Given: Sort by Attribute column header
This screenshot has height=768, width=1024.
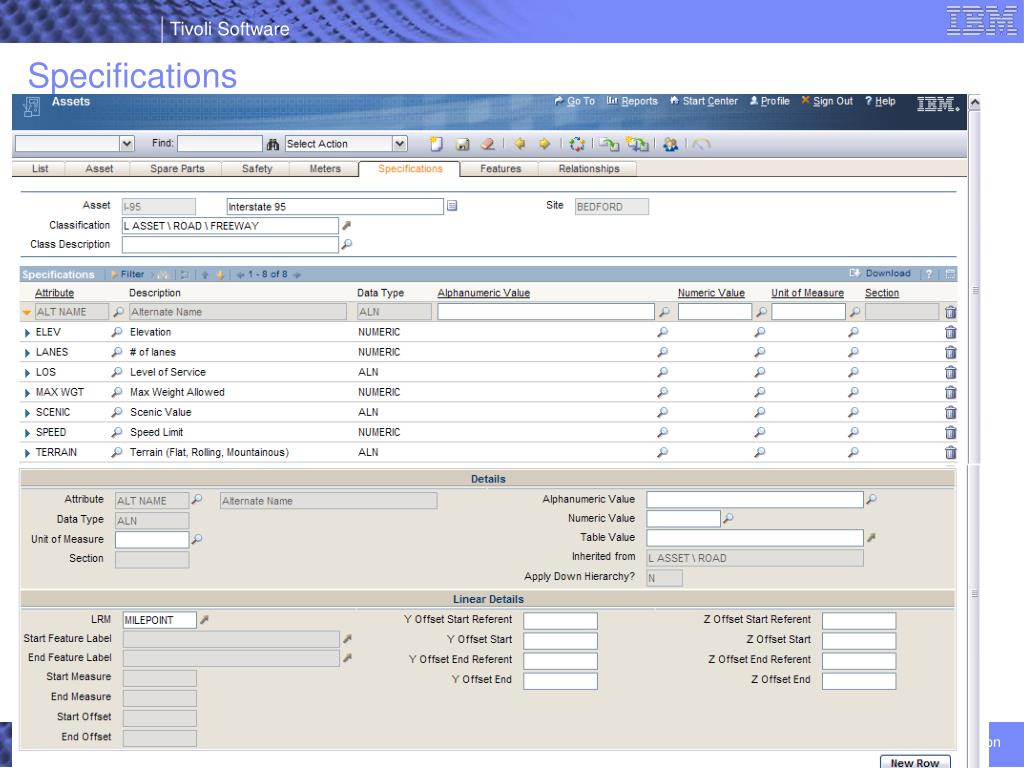Looking at the screenshot, I should [54, 293].
